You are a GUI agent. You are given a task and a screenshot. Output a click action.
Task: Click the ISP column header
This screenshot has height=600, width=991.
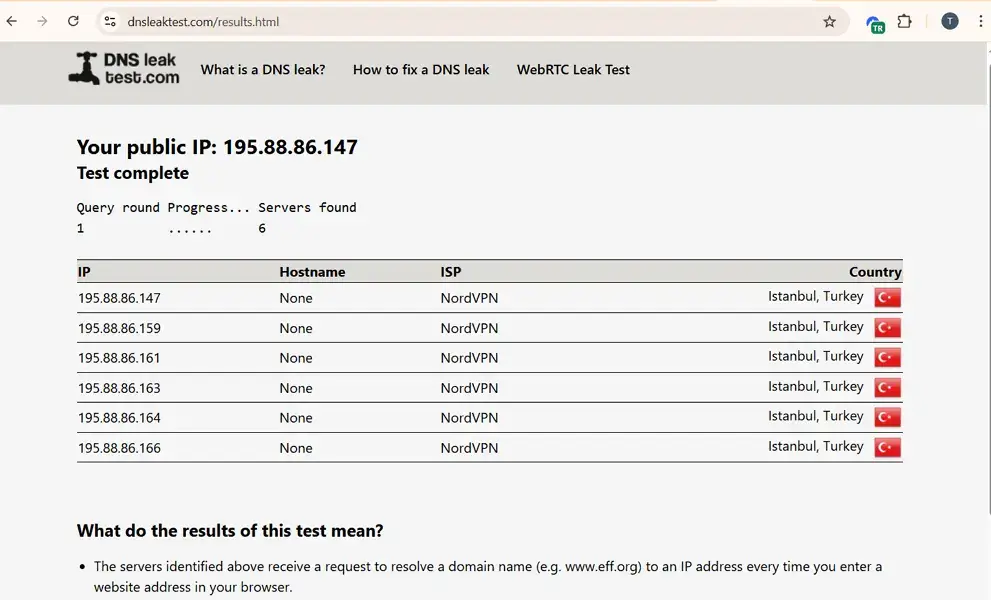(x=451, y=272)
